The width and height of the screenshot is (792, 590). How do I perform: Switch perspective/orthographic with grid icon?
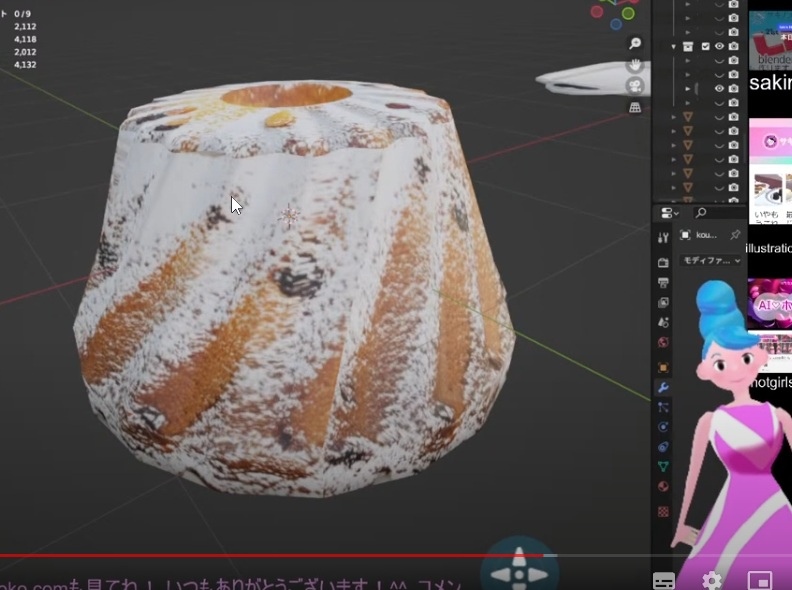(635, 107)
